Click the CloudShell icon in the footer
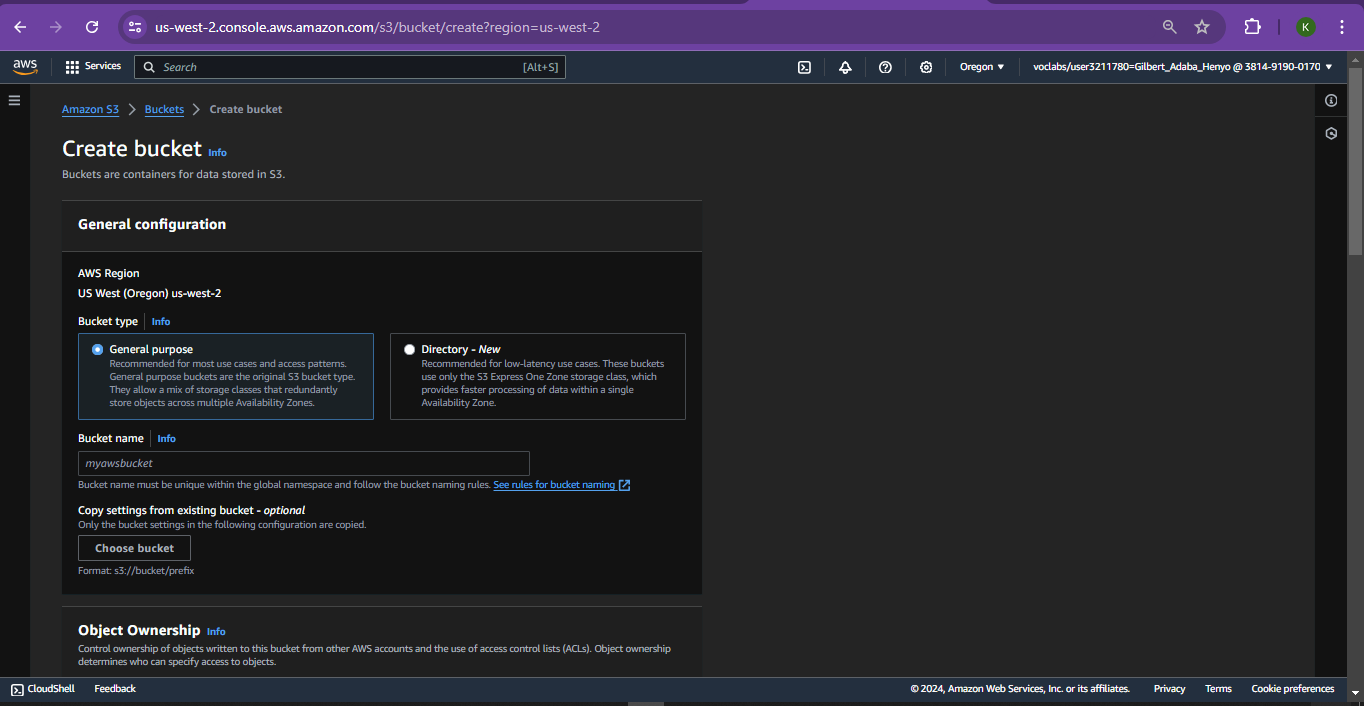Viewport: 1364px width, 706px height. [x=17, y=689]
